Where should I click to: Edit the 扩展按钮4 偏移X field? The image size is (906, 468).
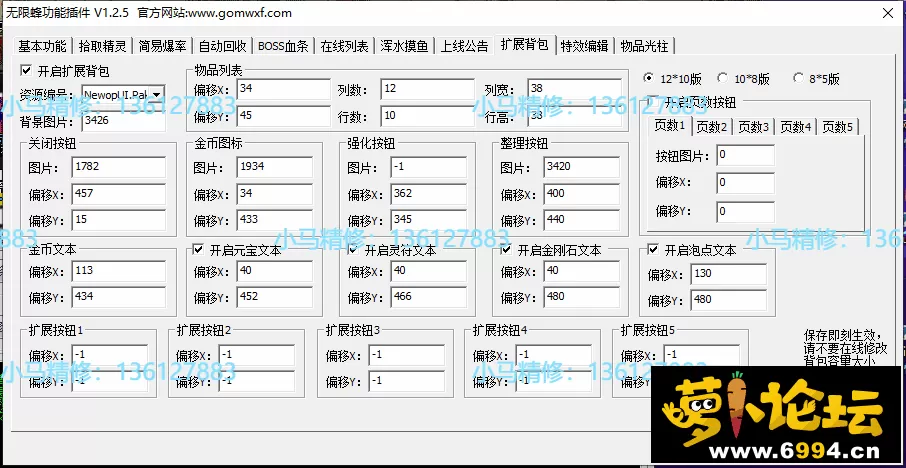tap(554, 355)
